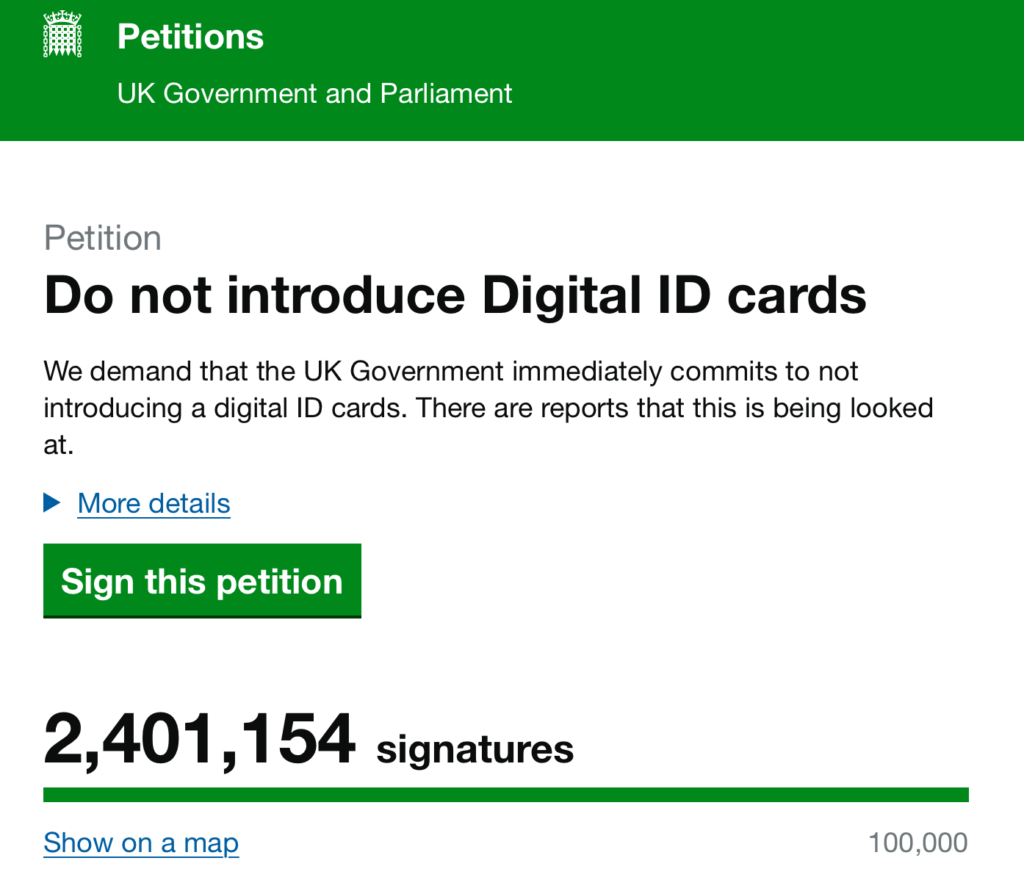The width and height of the screenshot is (1024, 880).
Task: Click the 100,000 threshold label
Action: pos(918,843)
